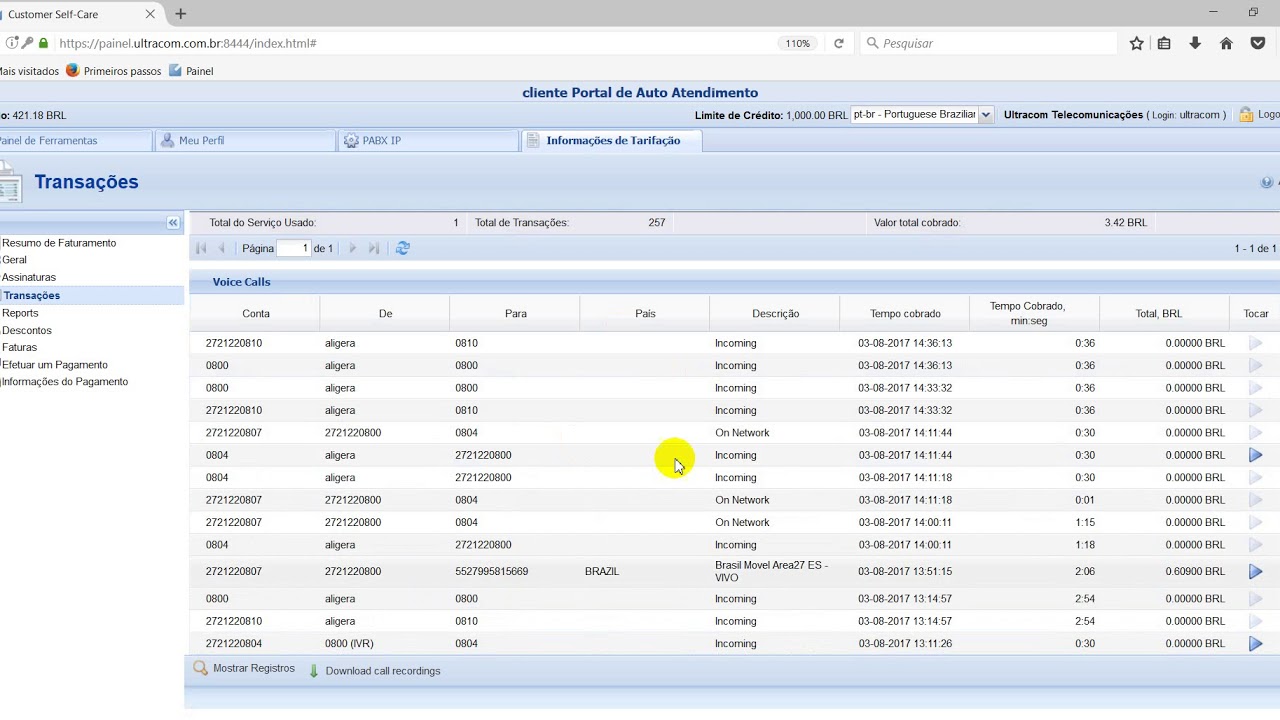The height and width of the screenshot is (720, 1280).
Task: Open Reports in the sidebar
Action: pos(20,313)
